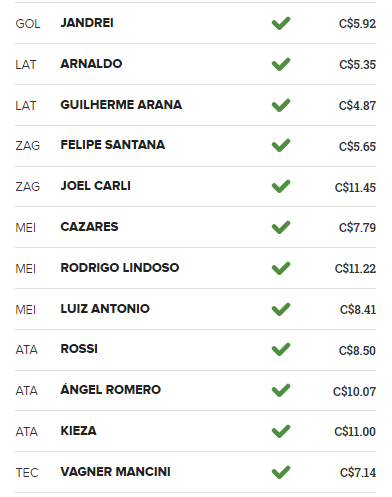Select the Guilherme Arana player name
392x497 pixels.
point(121,105)
